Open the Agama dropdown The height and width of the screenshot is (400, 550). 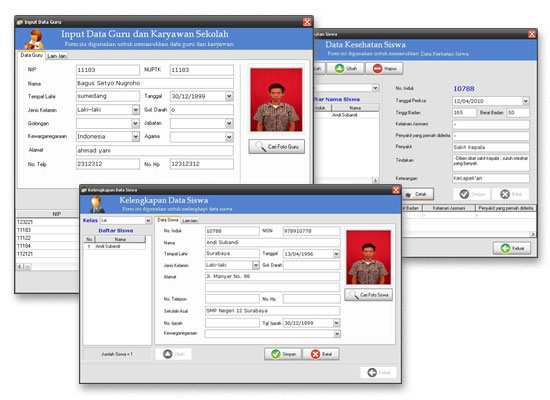(229, 137)
